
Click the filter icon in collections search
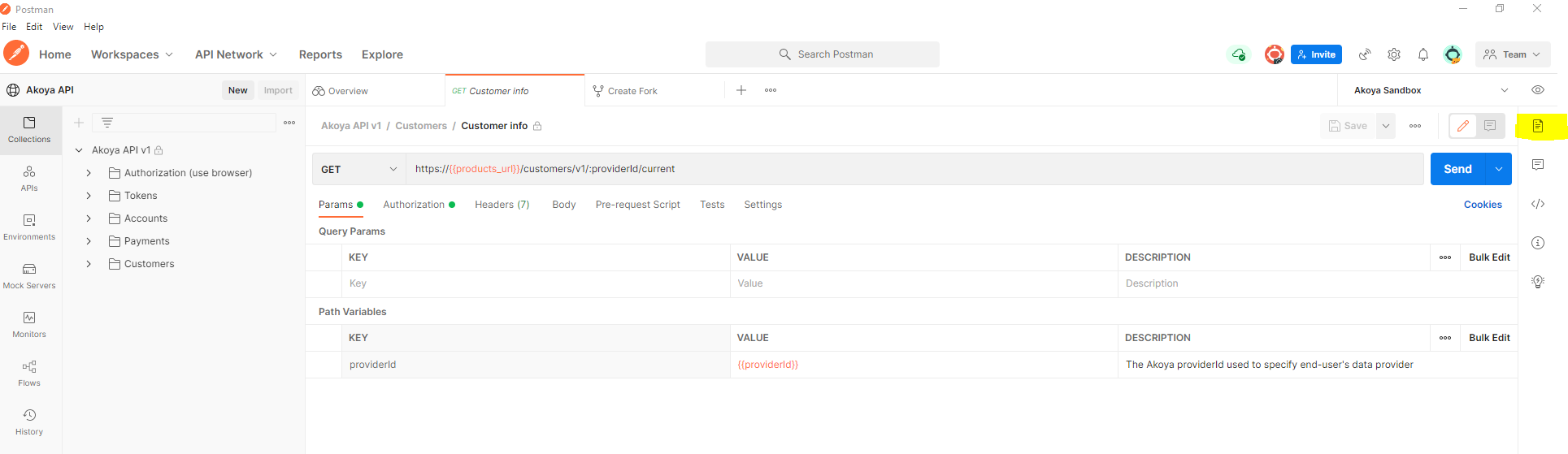point(107,123)
